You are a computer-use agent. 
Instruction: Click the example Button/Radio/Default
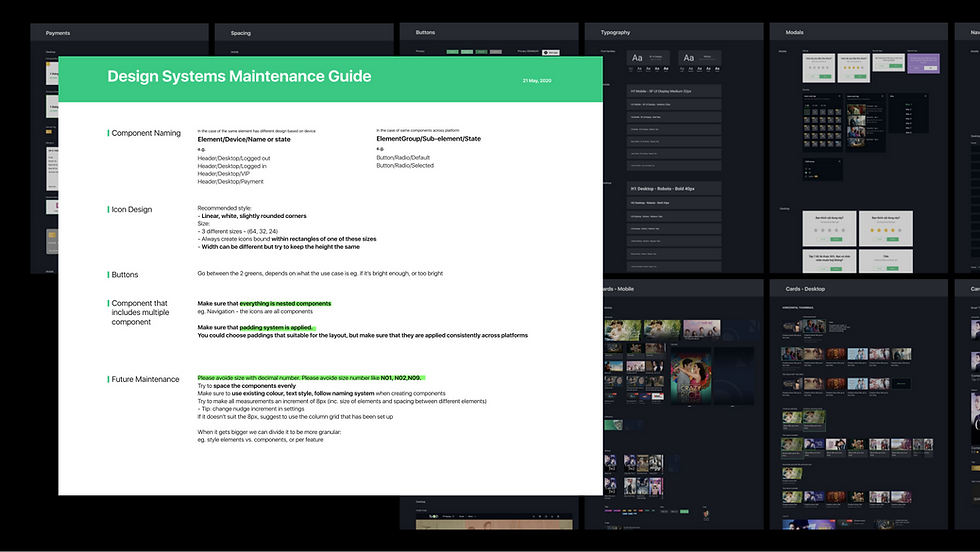click(403, 158)
